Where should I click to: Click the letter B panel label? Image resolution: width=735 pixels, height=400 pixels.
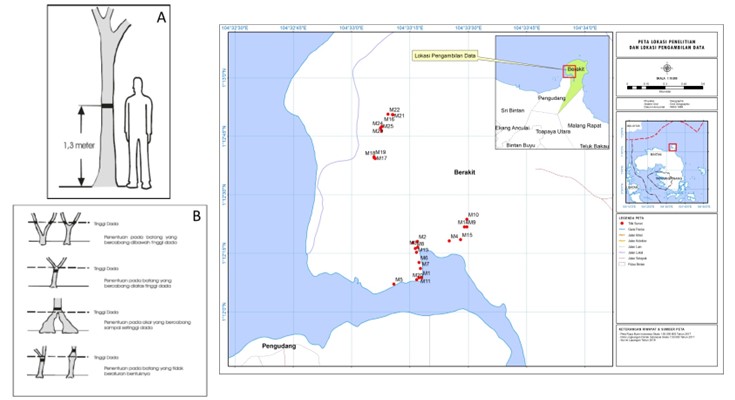(x=195, y=216)
